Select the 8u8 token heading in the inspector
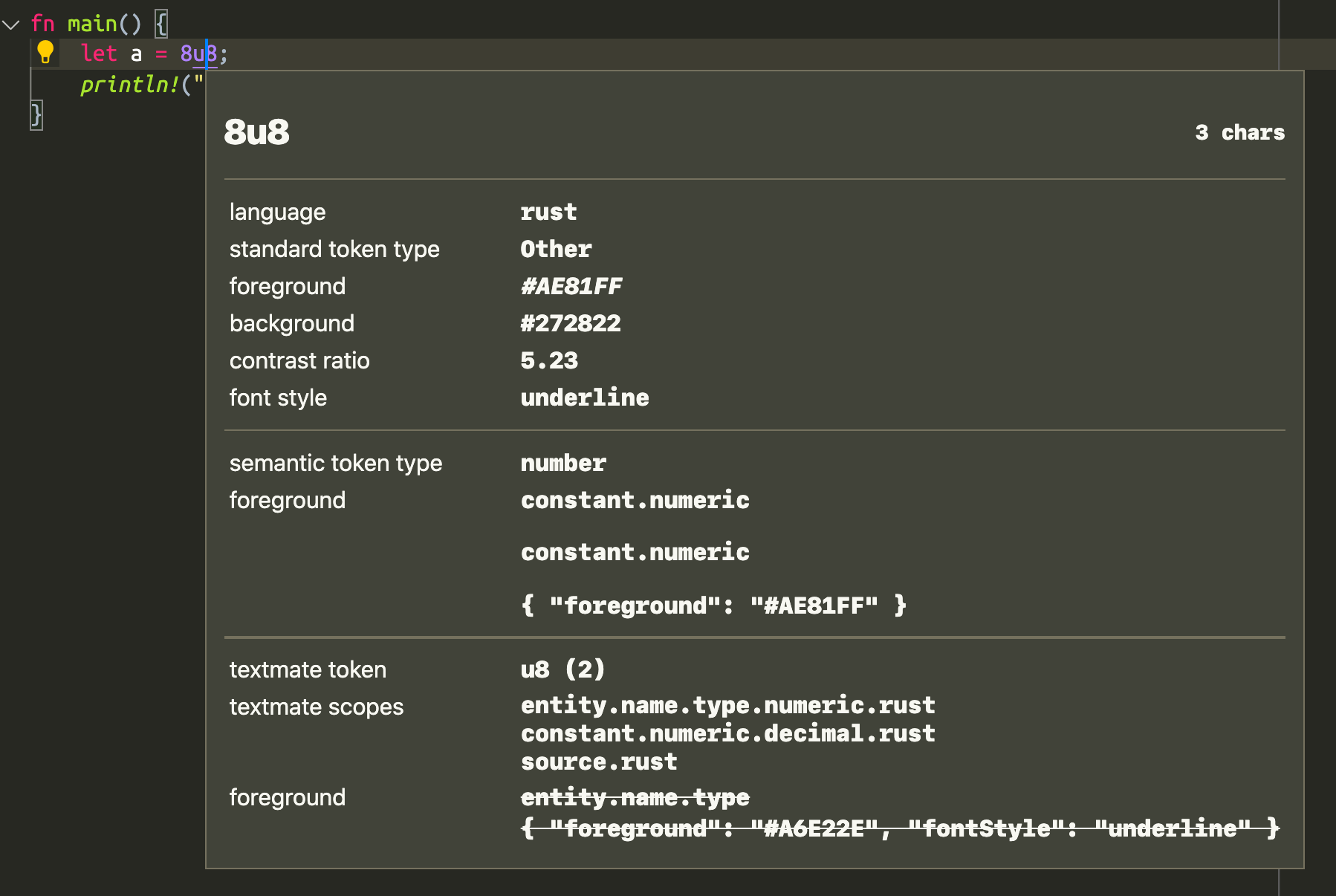Image resolution: width=1336 pixels, height=896 pixels. [x=256, y=132]
